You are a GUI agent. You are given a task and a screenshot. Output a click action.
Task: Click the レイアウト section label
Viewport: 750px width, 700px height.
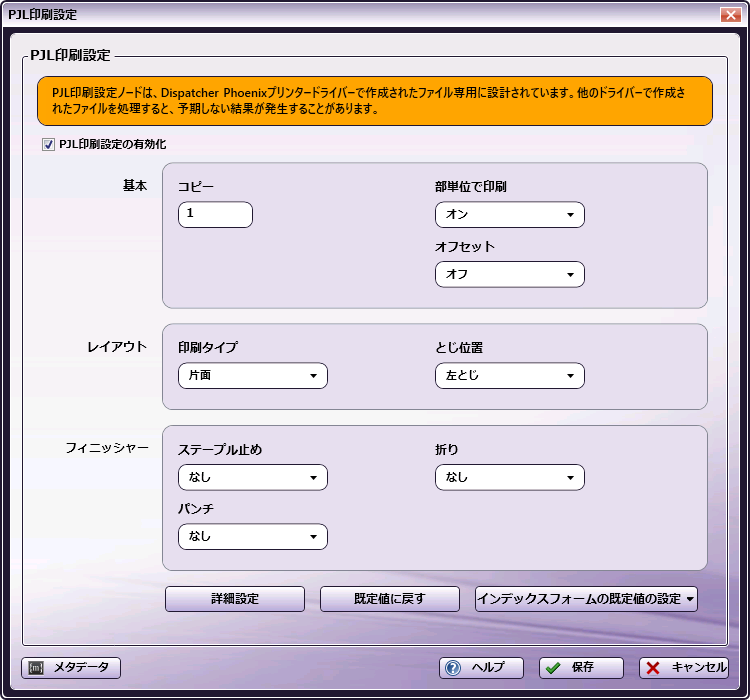click(117, 347)
